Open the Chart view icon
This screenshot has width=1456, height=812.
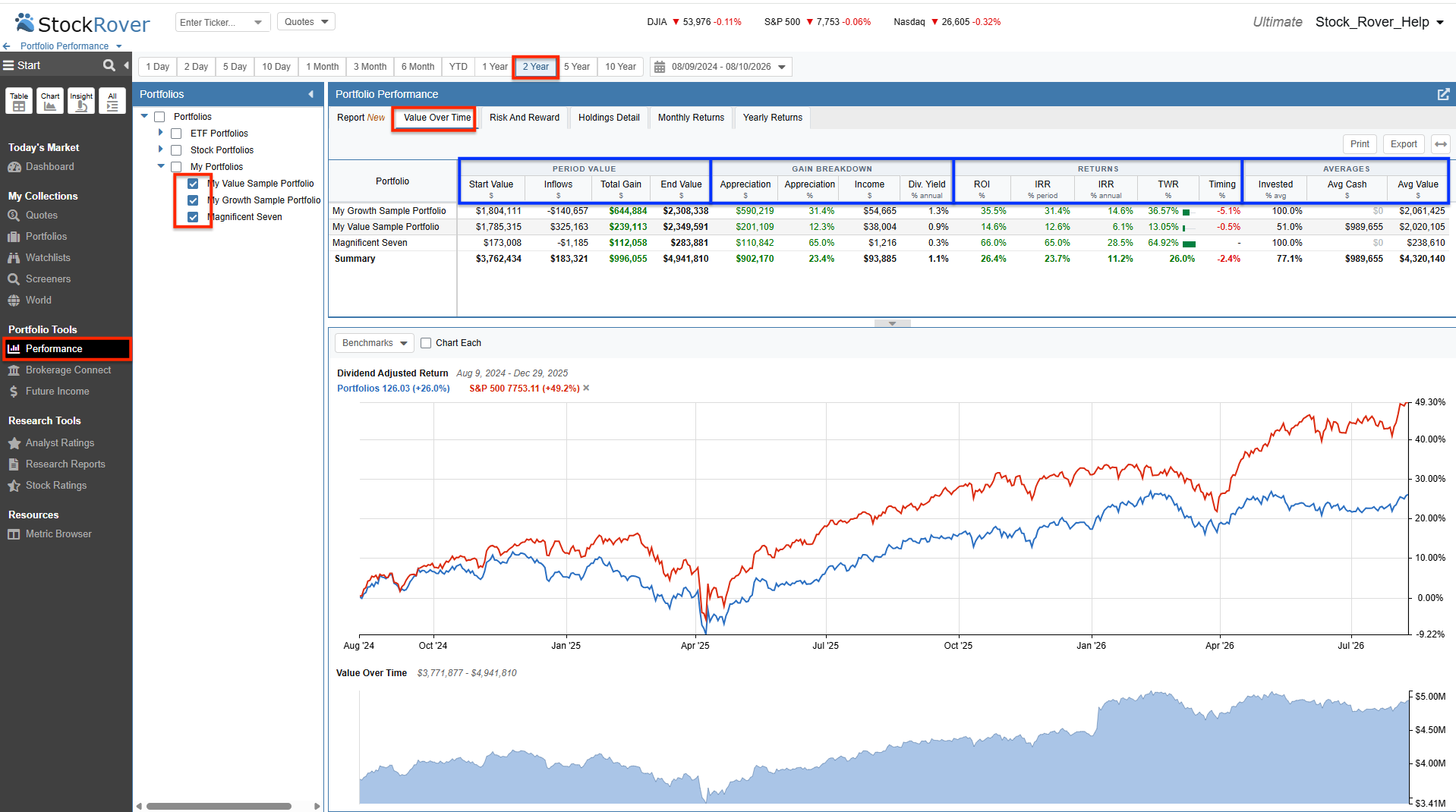pyautogui.click(x=50, y=101)
